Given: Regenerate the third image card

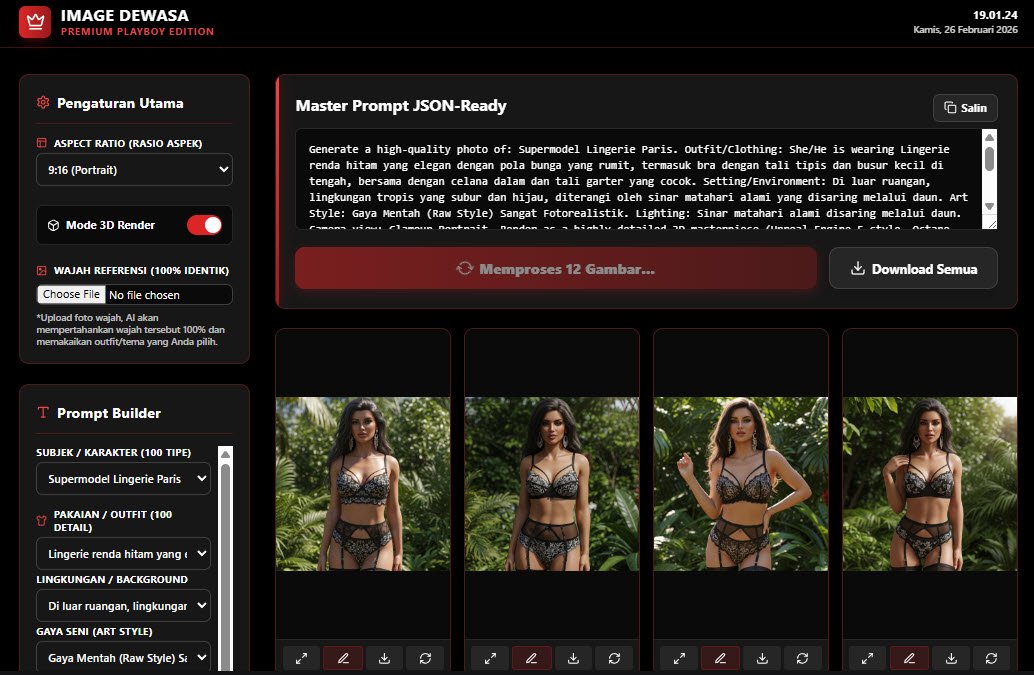Looking at the screenshot, I should 803,658.
